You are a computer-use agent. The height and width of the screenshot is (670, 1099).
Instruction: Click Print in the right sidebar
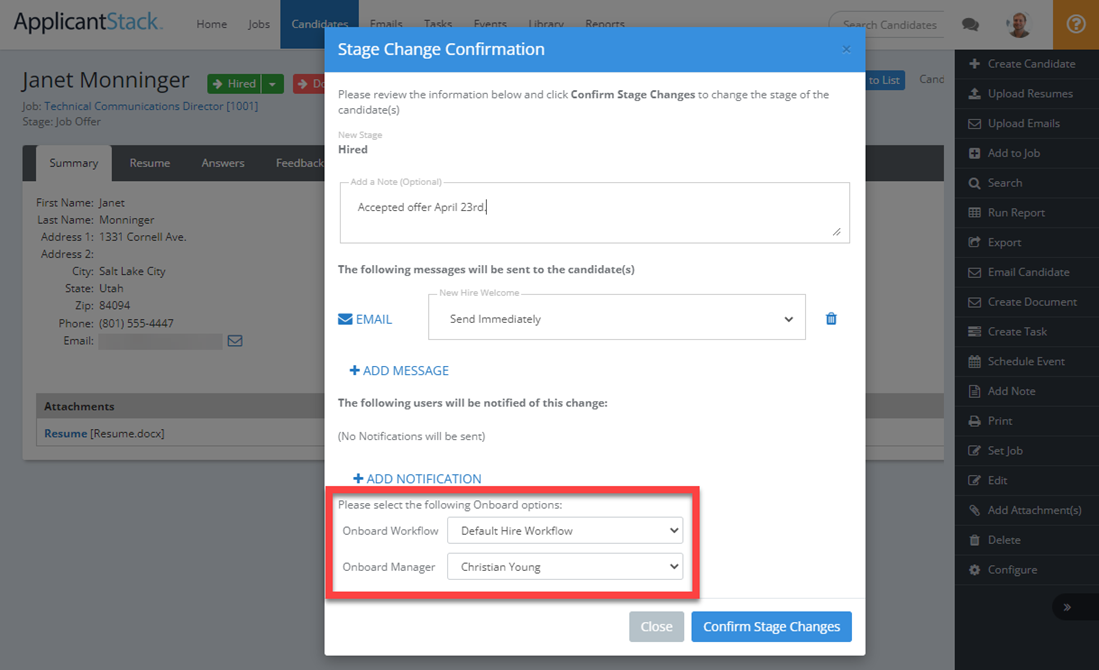tap(1000, 421)
